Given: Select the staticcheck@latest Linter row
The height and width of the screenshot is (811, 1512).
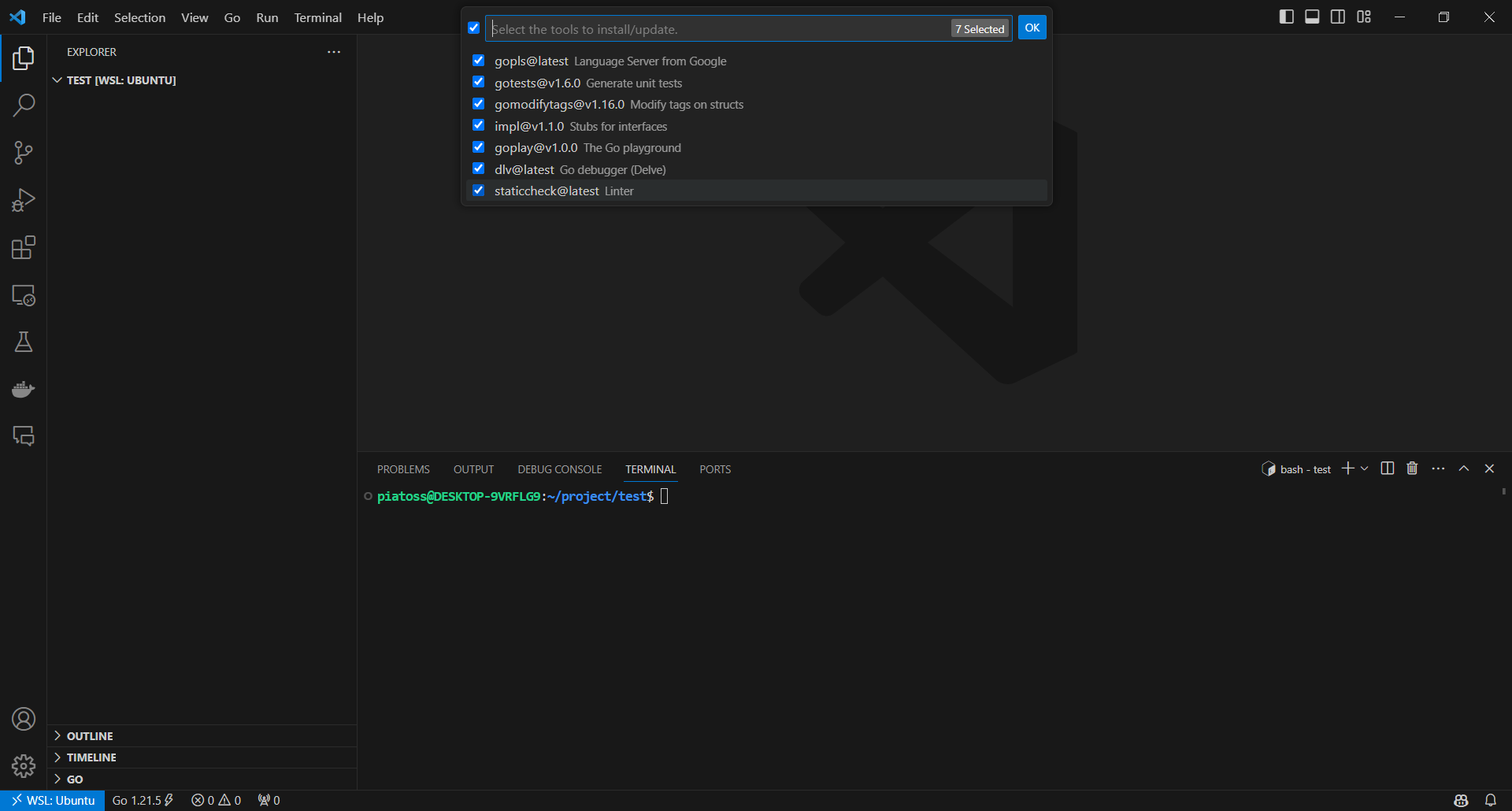Looking at the screenshot, I should coord(757,191).
